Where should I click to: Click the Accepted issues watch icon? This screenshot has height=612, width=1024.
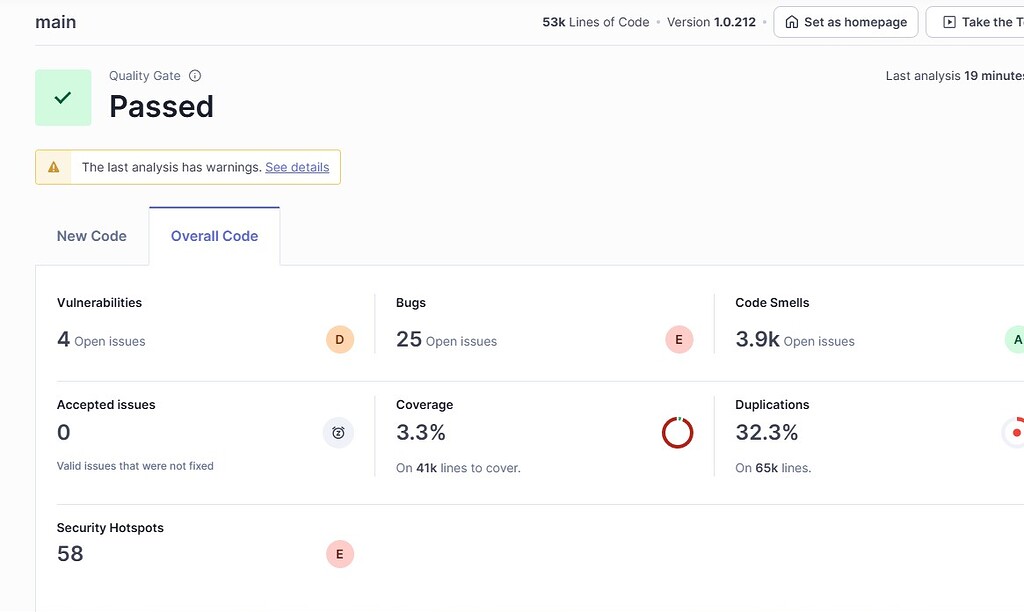pos(338,432)
